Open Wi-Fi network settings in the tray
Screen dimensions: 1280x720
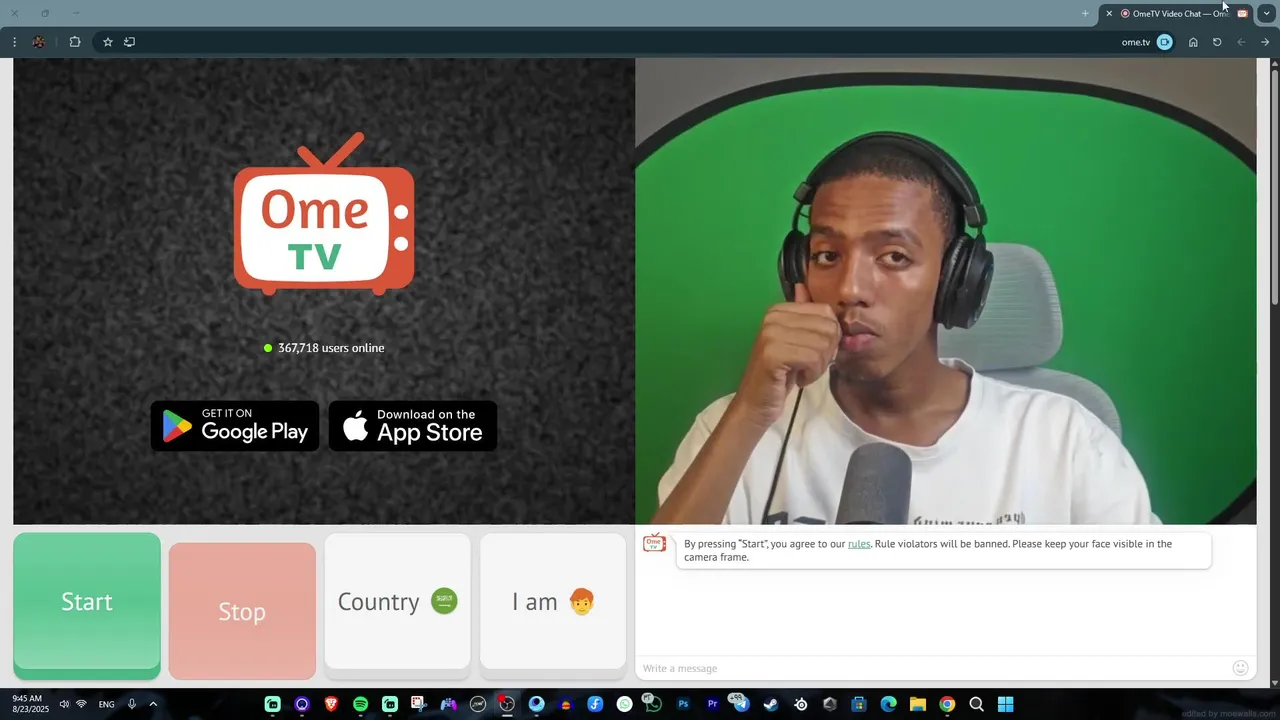[x=81, y=704]
